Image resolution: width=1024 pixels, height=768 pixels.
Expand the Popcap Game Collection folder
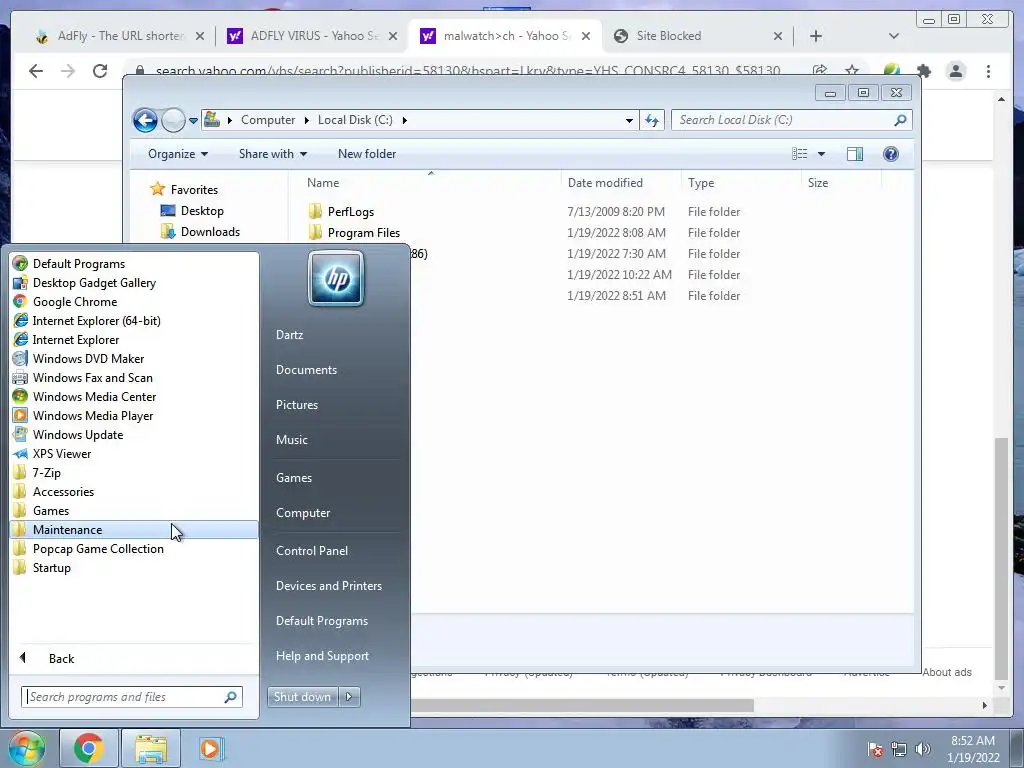tap(98, 549)
